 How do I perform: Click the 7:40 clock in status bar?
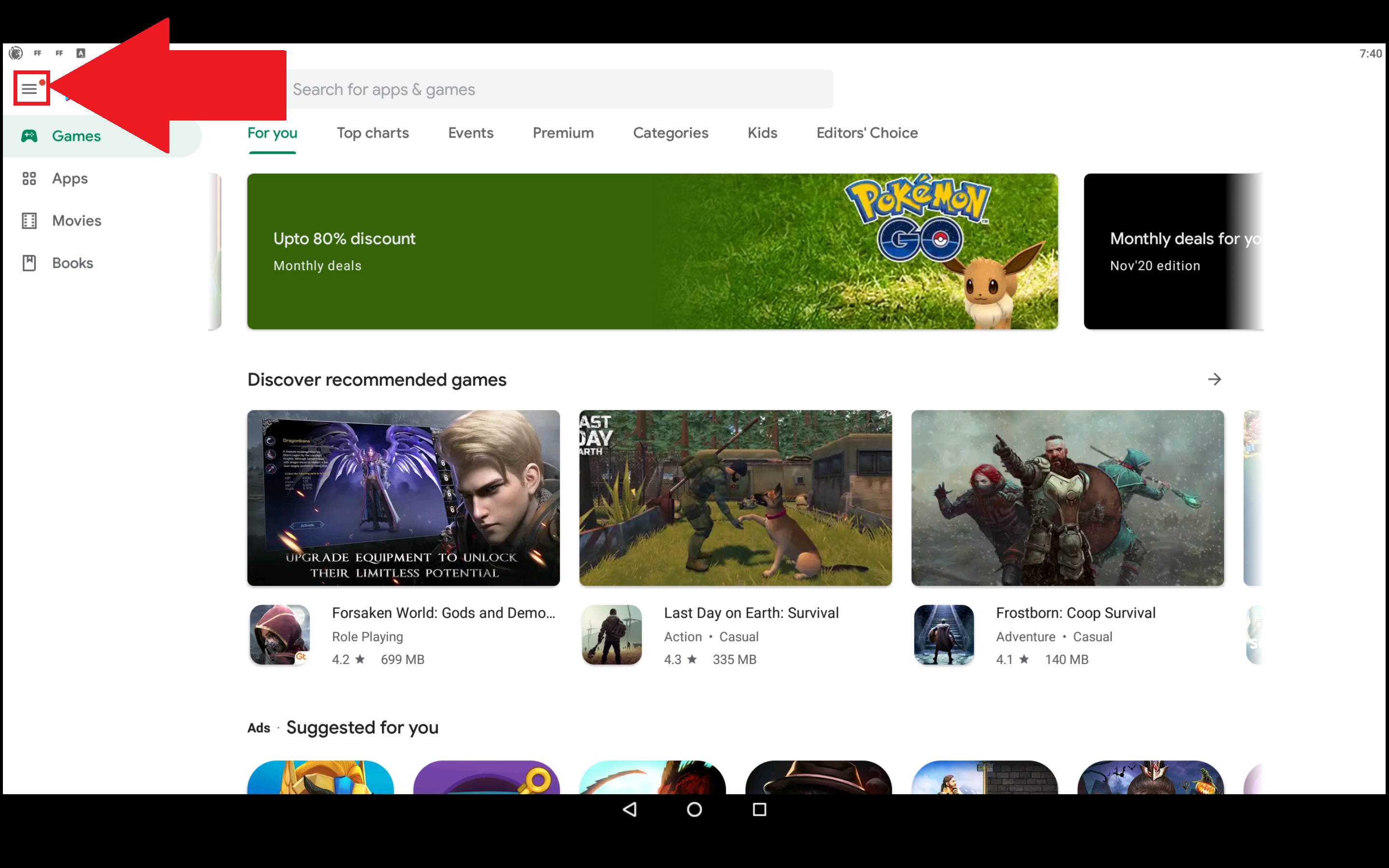coord(1371,54)
